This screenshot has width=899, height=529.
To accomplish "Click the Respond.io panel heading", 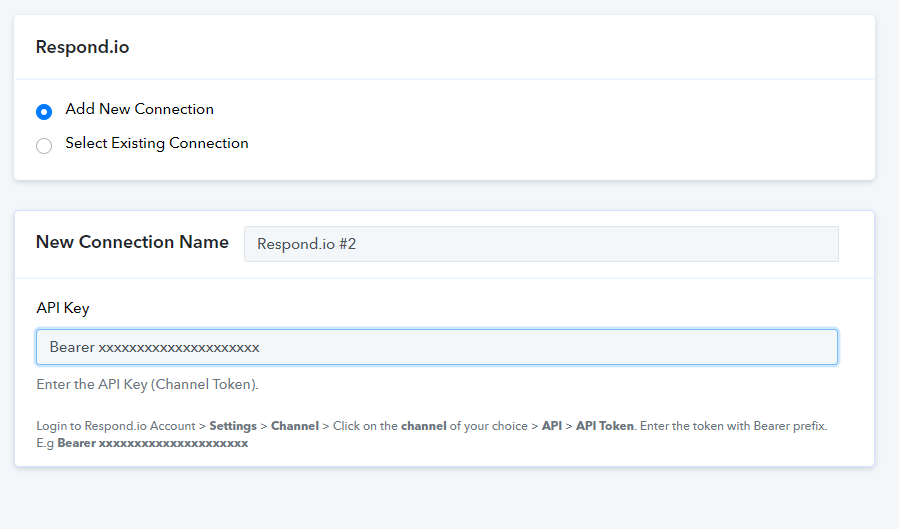I will pyautogui.click(x=83, y=47).
